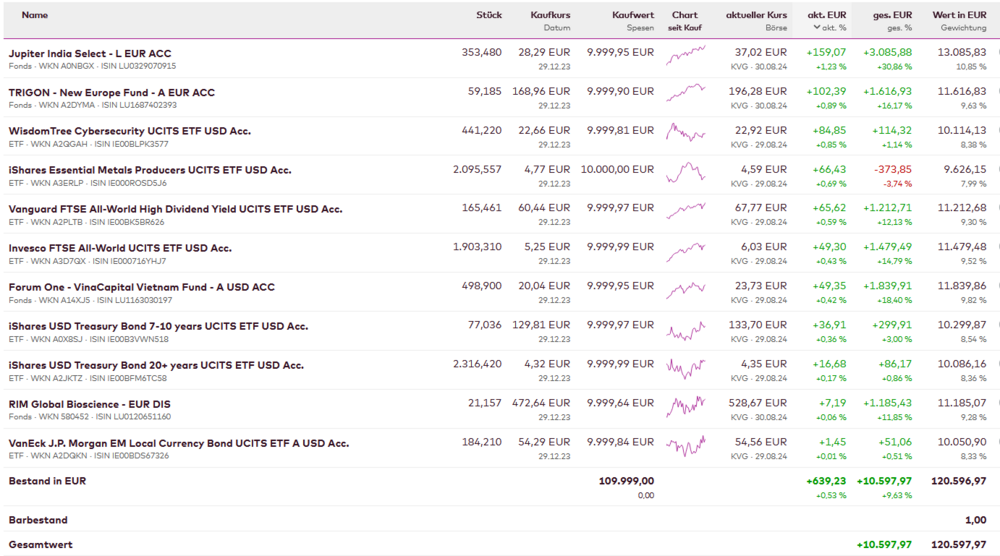Viewport: 1000px width, 556px height.
Task: Click the sort arrow beside akt. %
Action: 817,28
